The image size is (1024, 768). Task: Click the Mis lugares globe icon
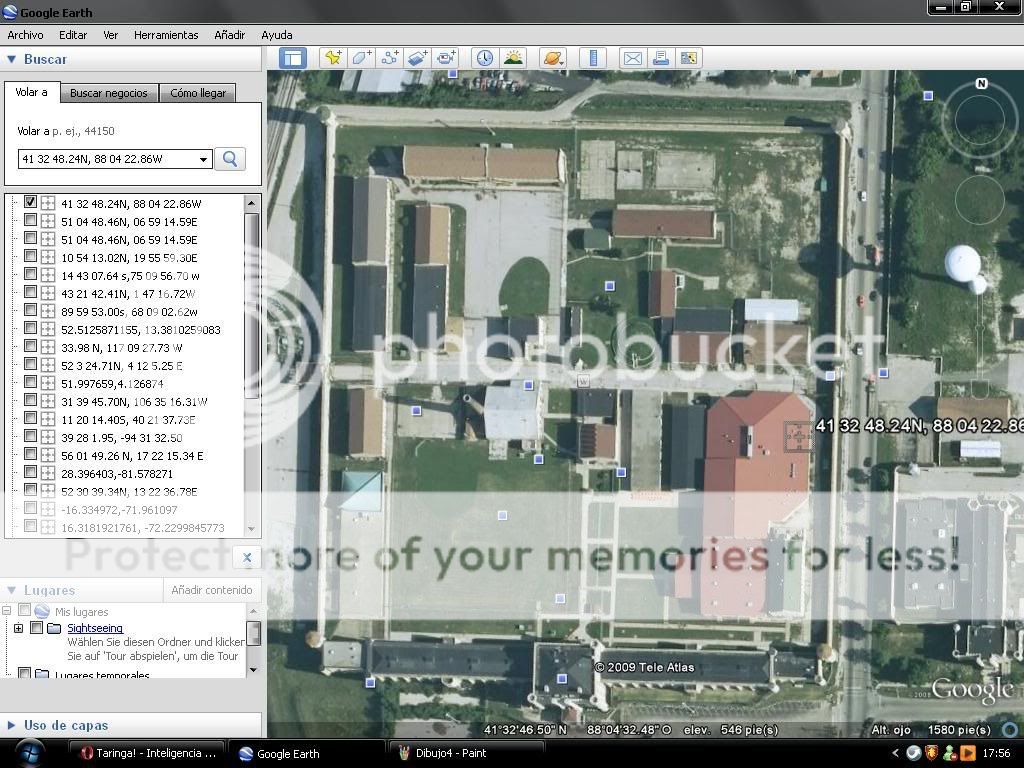click(x=42, y=611)
